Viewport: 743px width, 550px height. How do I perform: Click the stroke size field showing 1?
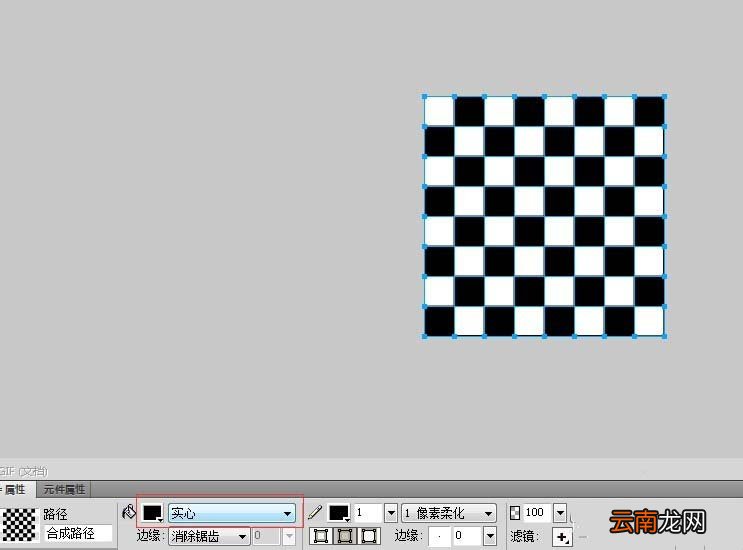(x=368, y=513)
